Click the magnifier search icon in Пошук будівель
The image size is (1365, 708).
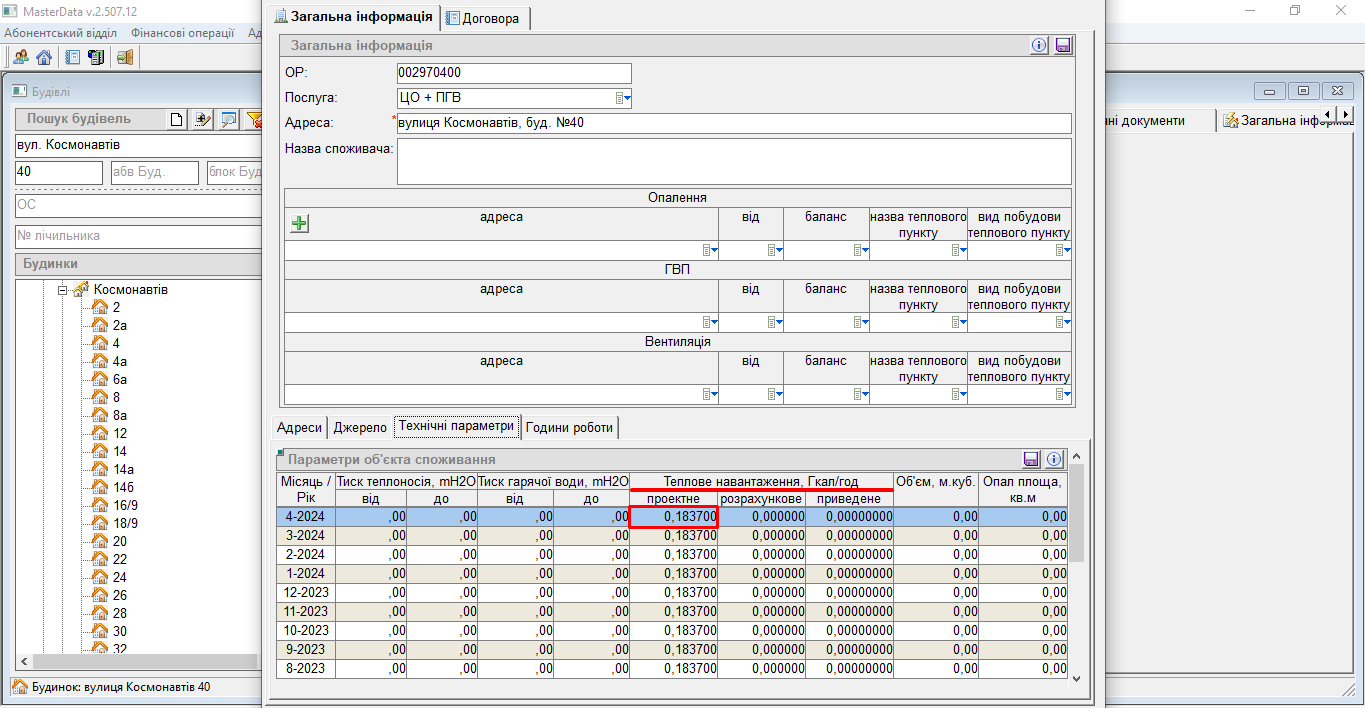pos(229,120)
